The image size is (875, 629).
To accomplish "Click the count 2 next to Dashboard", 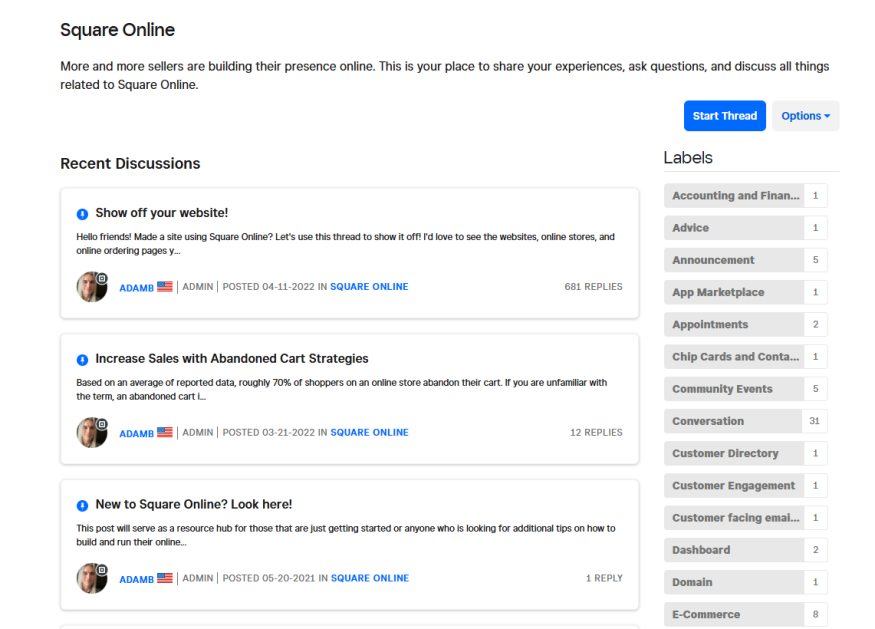I will point(816,550).
